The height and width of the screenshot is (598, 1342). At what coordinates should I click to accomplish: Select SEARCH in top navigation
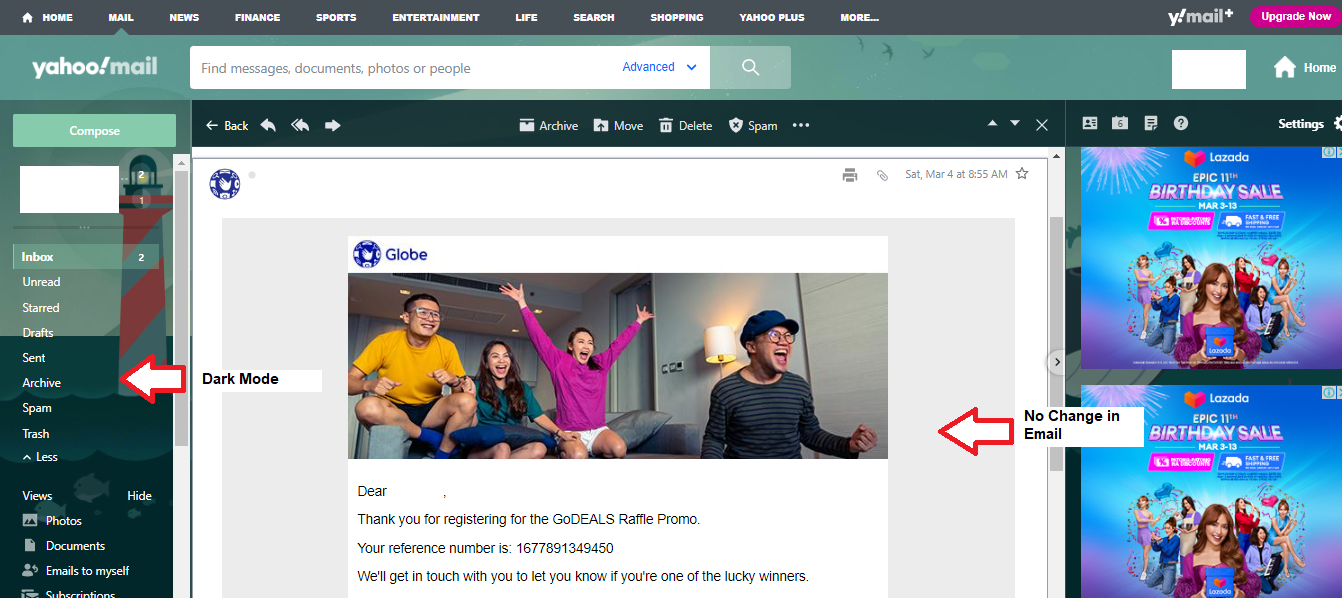point(594,17)
